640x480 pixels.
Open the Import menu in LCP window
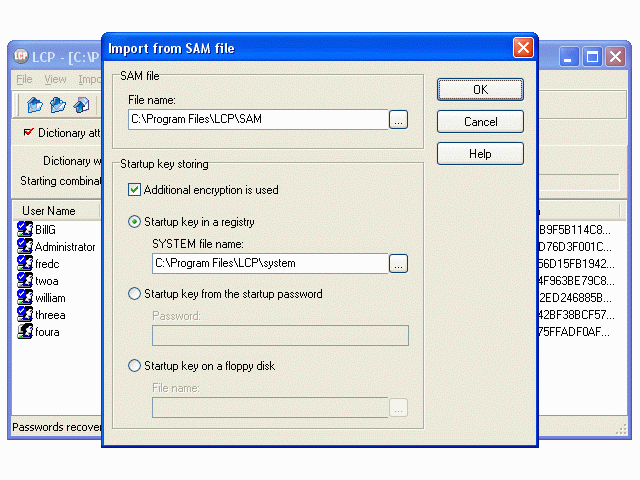click(89, 79)
